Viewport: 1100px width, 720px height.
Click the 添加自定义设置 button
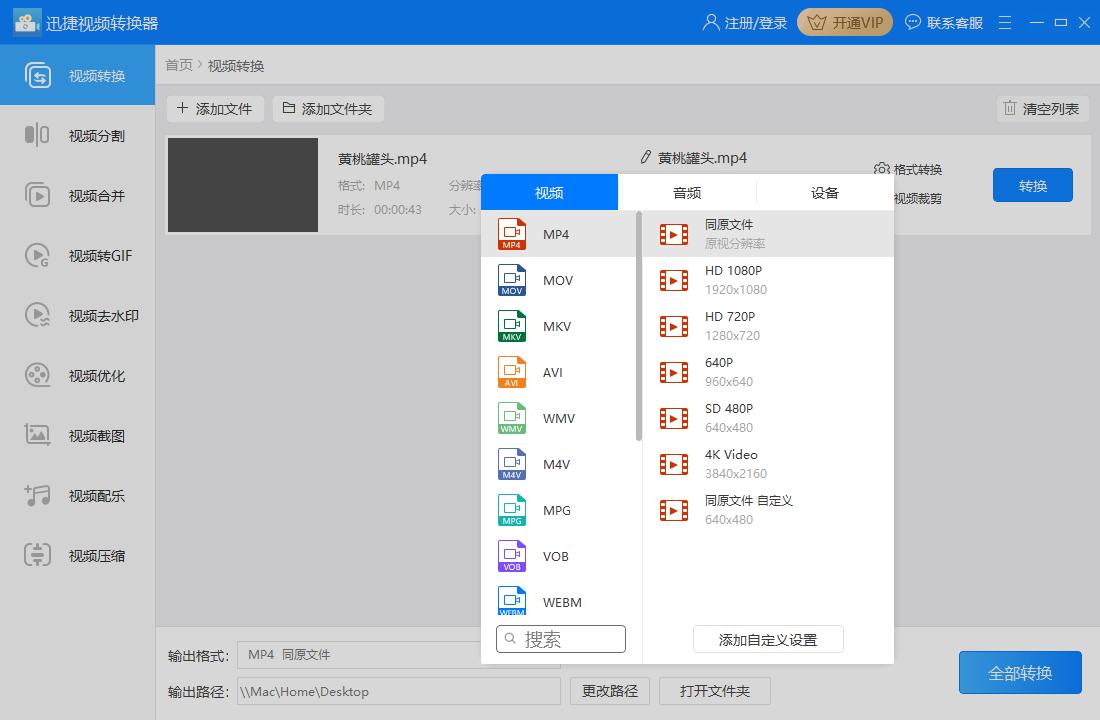click(x=768, y=640)
